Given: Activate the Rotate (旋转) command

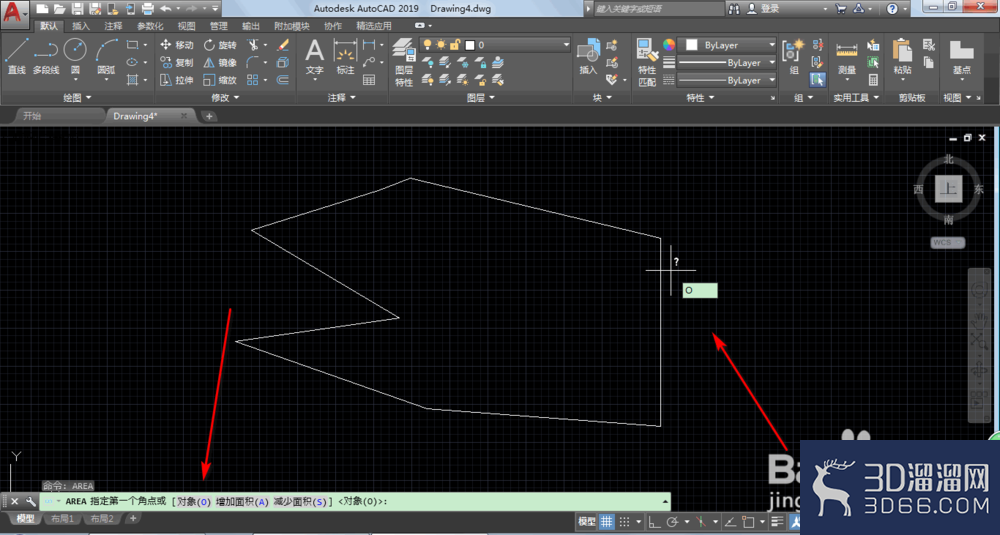Looking at the screenshot, I should [x=219, y=45].
